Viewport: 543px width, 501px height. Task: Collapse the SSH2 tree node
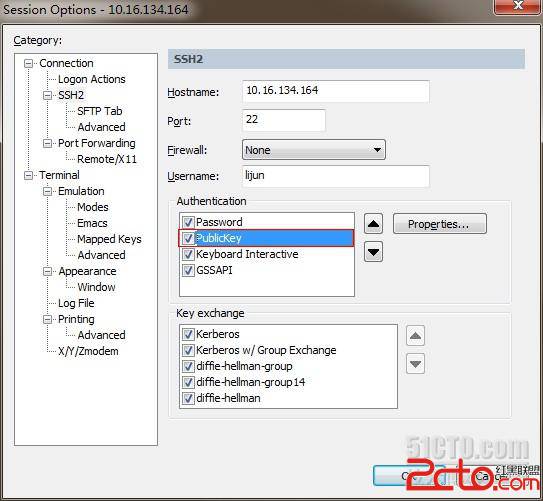47,95
